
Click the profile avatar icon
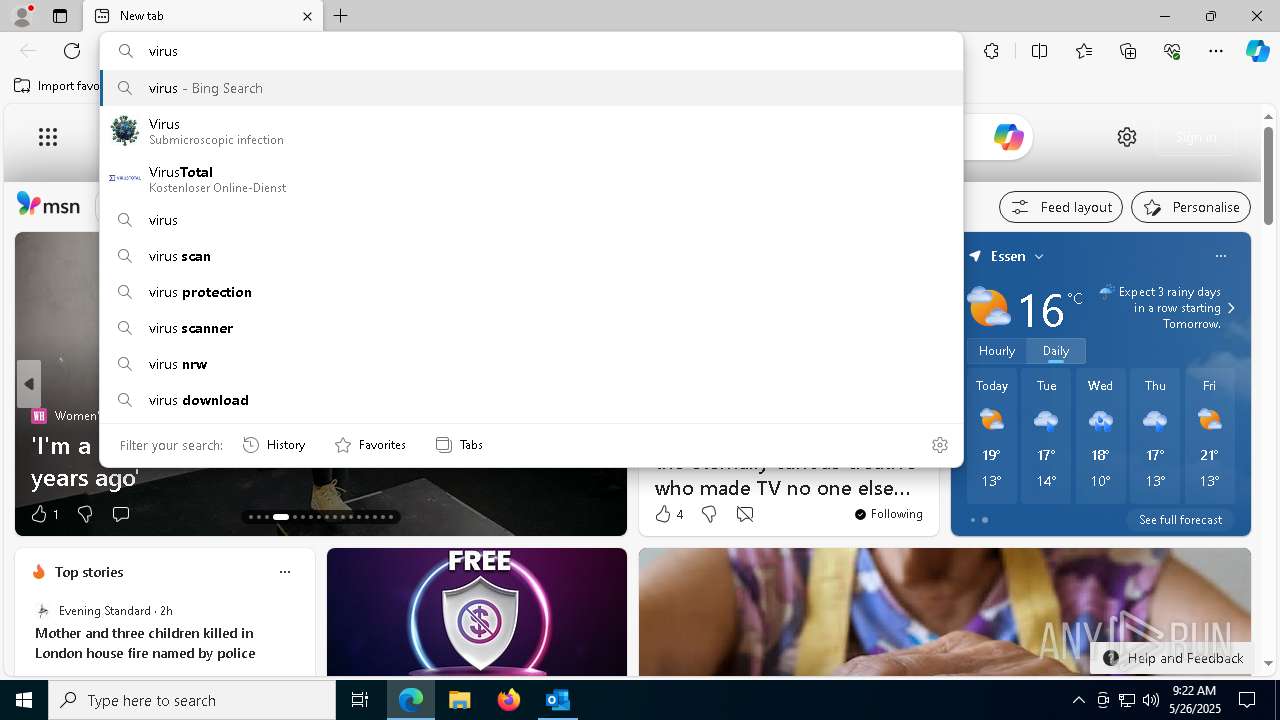point(21,16)
